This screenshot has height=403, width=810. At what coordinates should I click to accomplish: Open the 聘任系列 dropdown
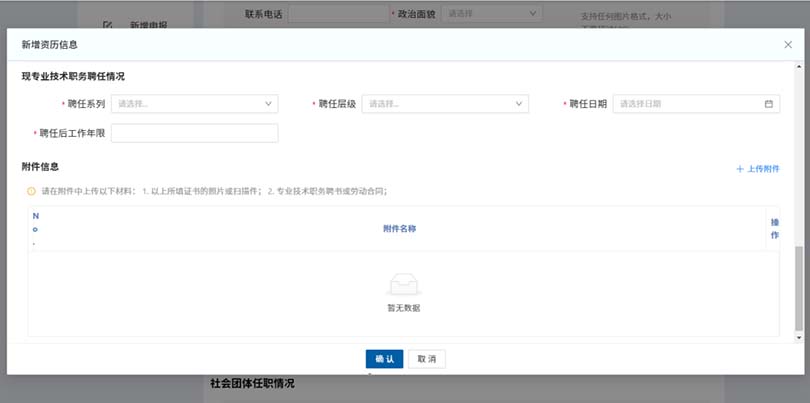(x=194, y=104)
